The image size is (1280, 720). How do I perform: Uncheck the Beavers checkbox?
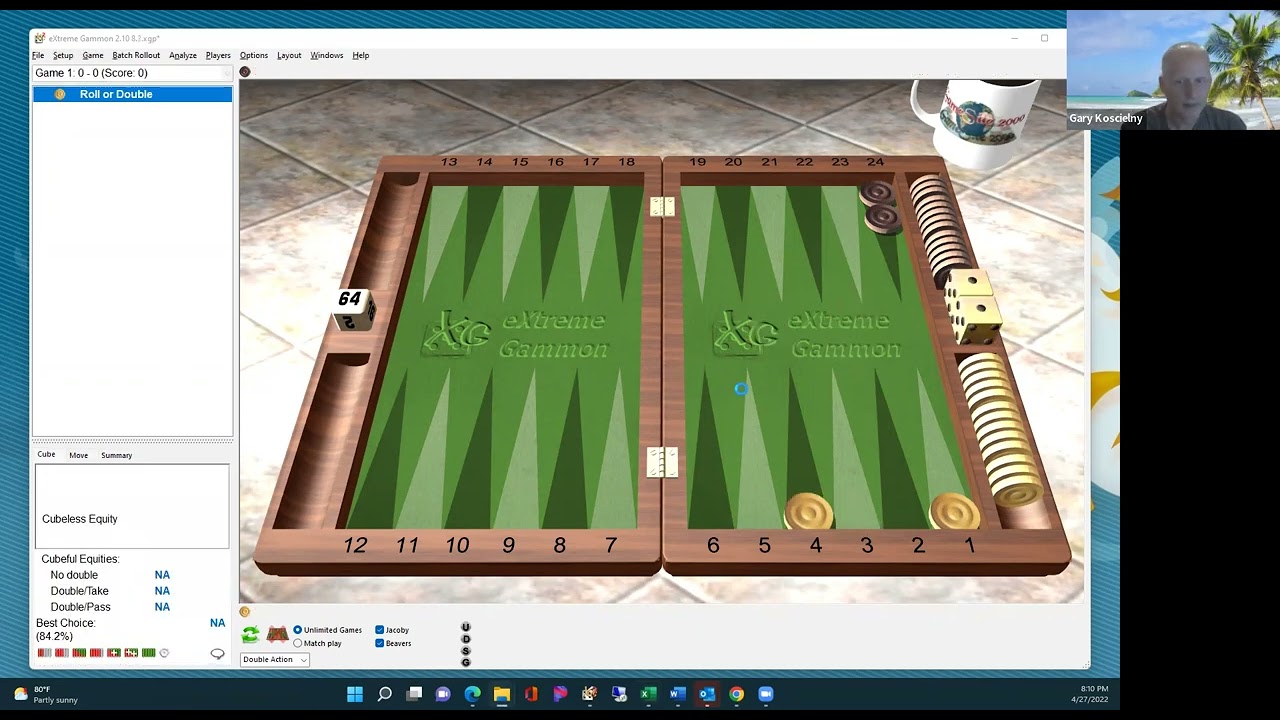click(x=380, y=643)
